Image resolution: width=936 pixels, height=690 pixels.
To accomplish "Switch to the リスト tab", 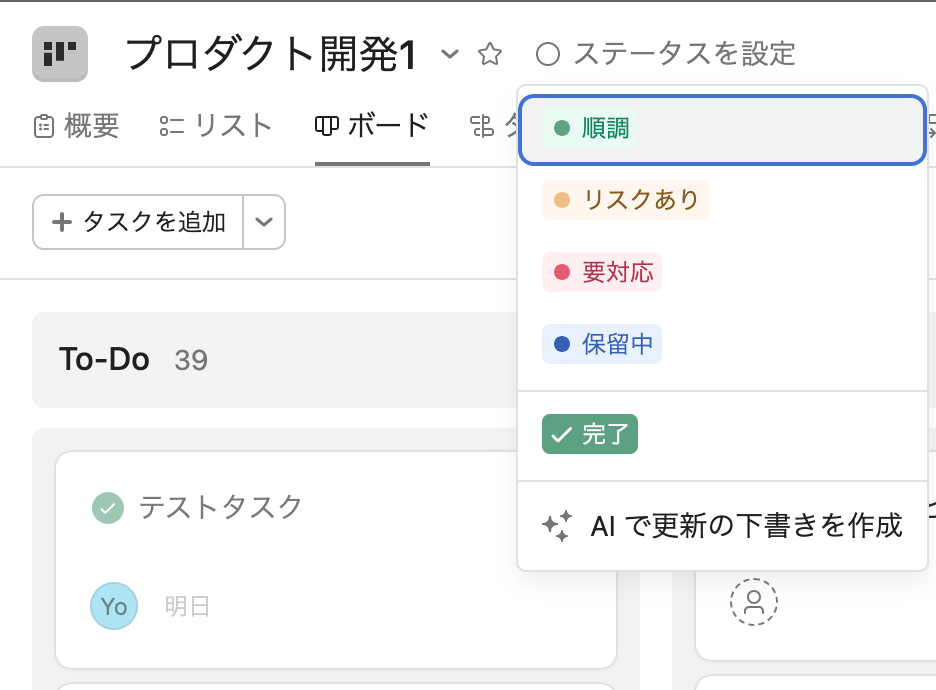I will click(216, 126).
